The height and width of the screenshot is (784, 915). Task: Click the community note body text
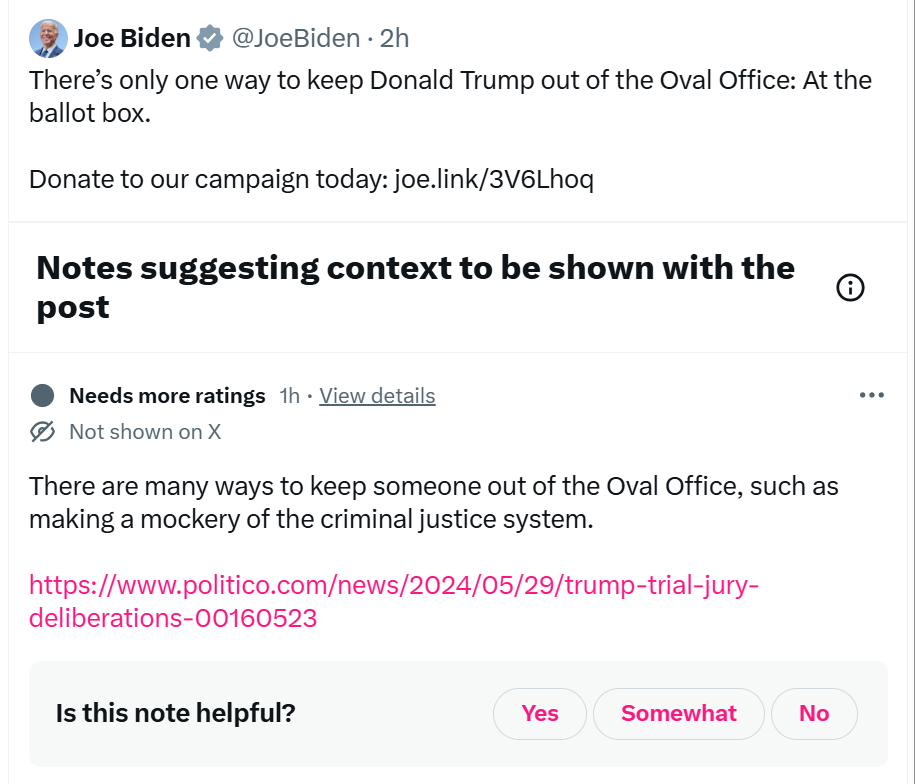pos(433,503)
